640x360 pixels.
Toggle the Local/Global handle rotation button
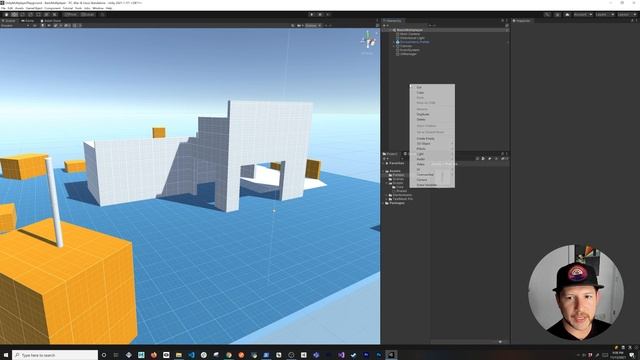[x=87, y=15]
